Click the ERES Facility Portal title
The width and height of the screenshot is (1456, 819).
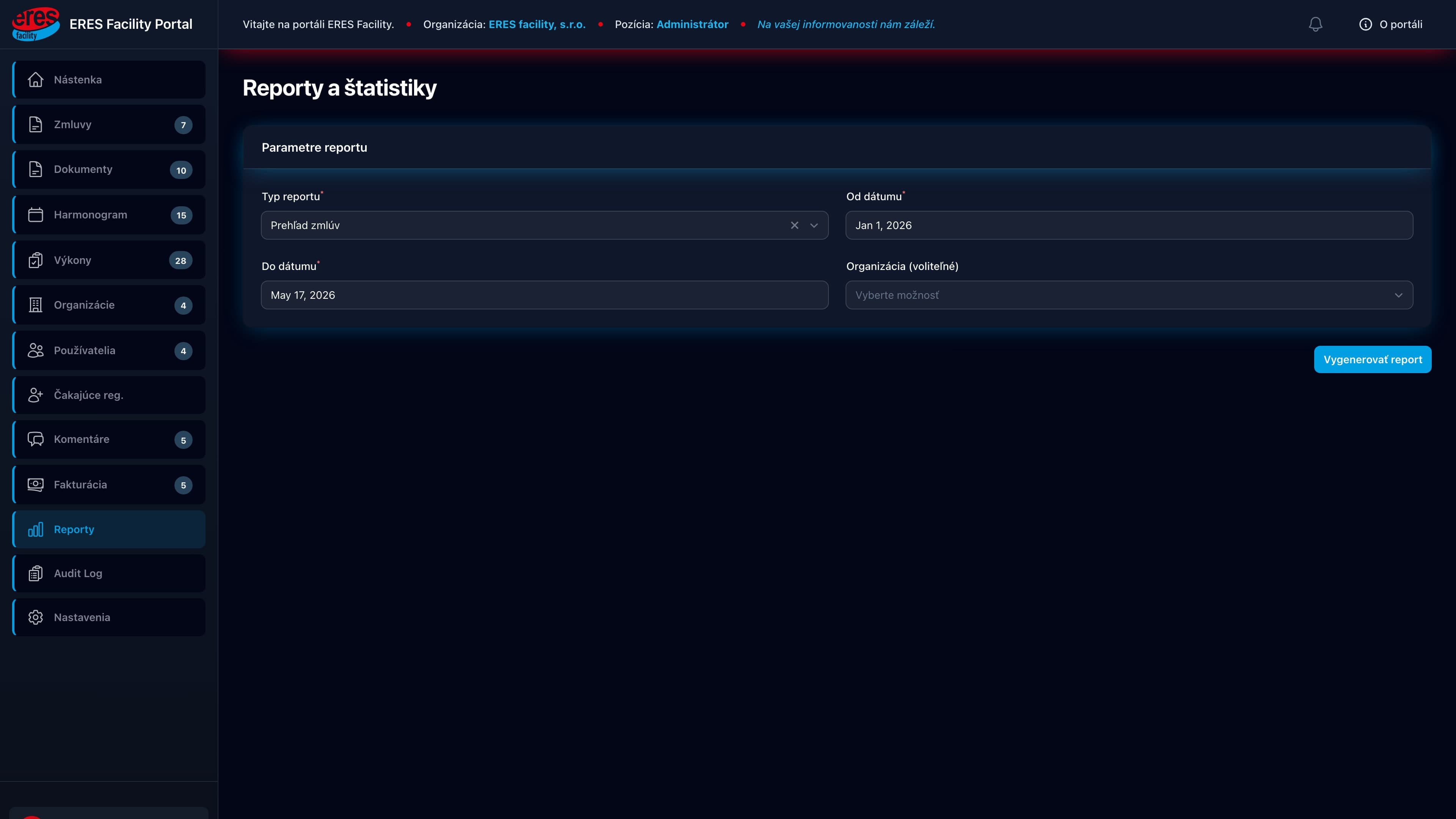tap(130, 24)
